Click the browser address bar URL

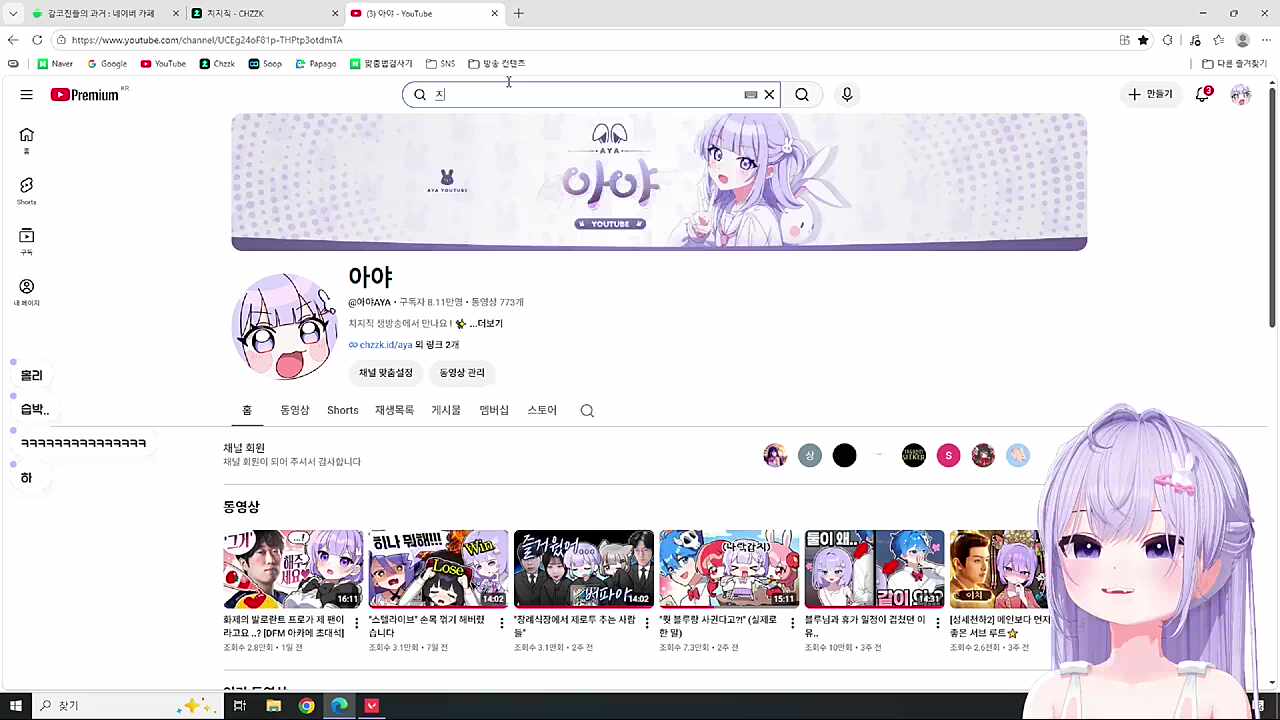207,40
